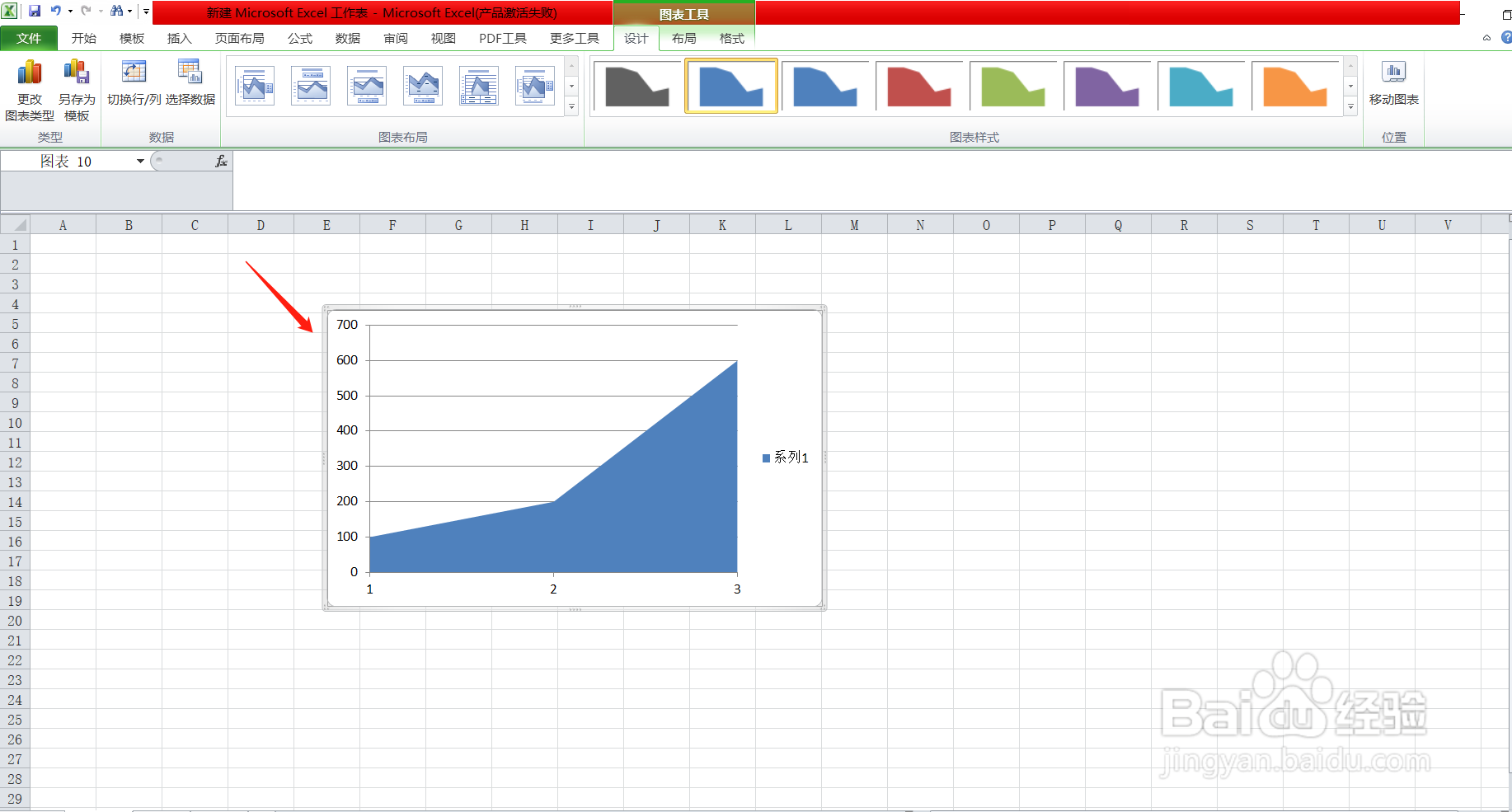The image size is (1512, 812).
Task: Choose the sixth chart layout thumbnail
Action: (535, 86)
